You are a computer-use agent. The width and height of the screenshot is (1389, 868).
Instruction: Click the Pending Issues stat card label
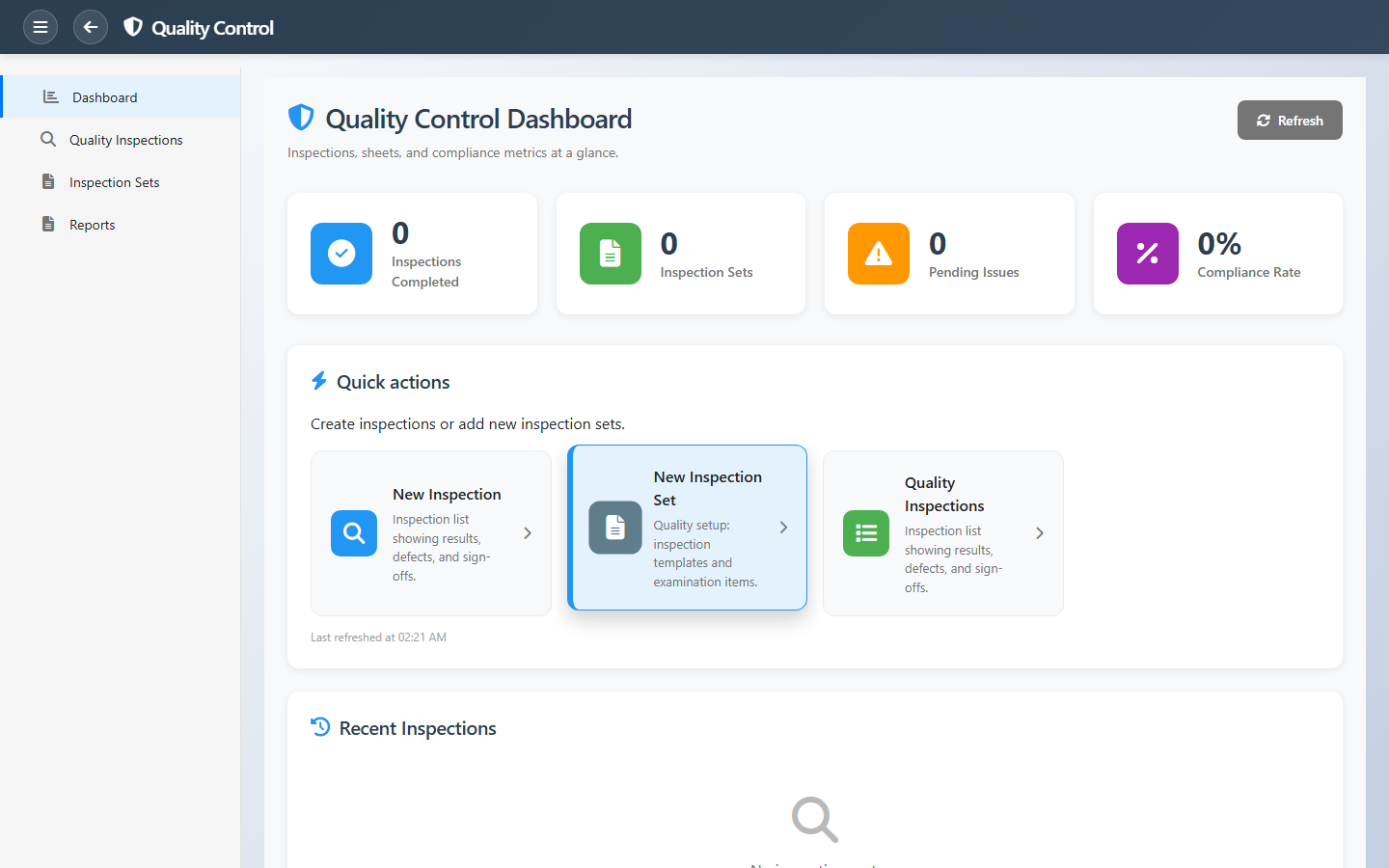click(x=973, y=272)
